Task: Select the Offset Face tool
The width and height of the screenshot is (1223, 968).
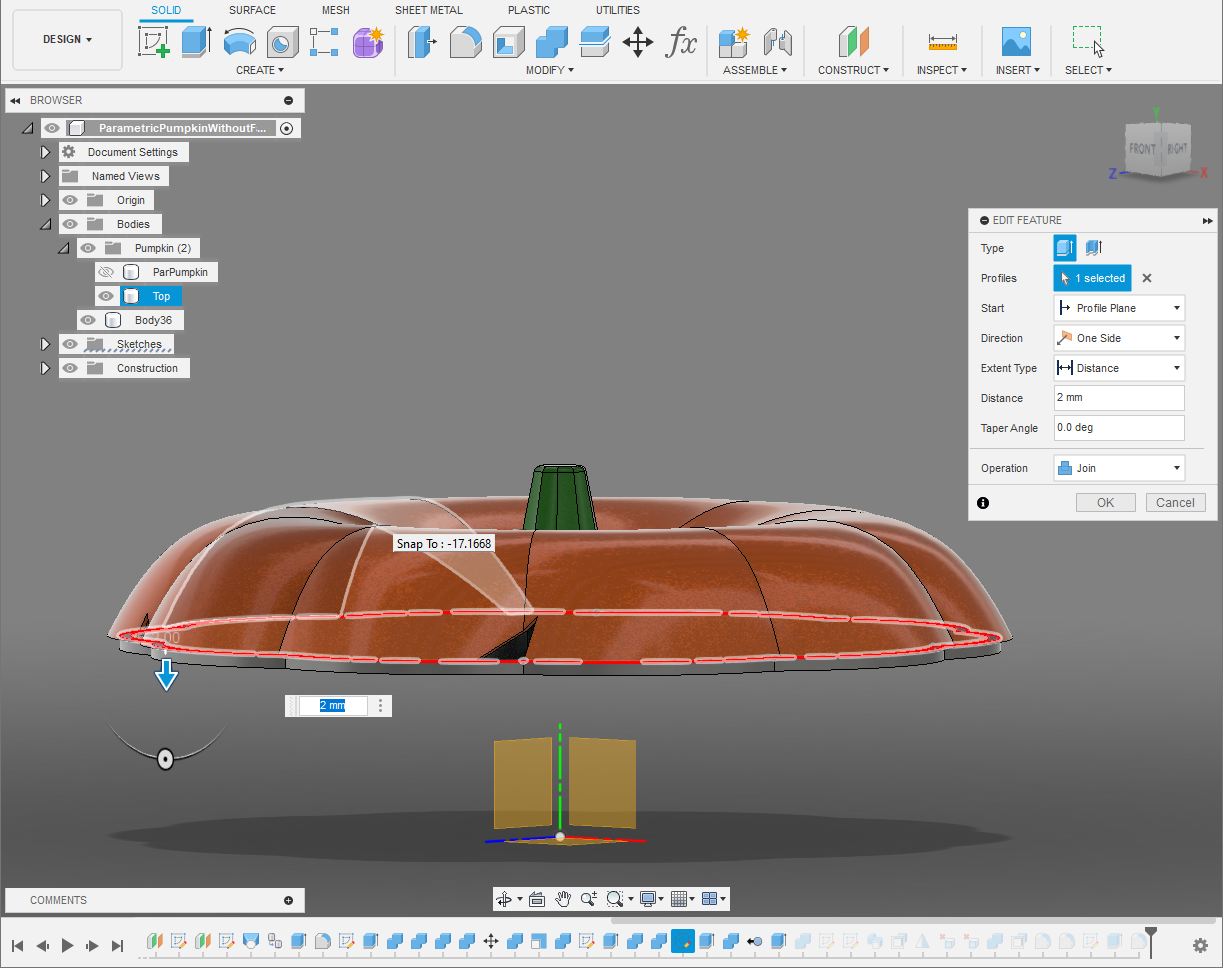Action: [595, 42]
